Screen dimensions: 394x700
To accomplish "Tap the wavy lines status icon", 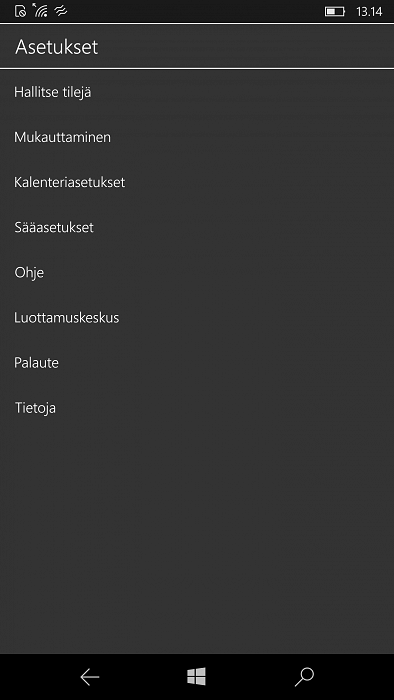I will (x=61, y=11).
